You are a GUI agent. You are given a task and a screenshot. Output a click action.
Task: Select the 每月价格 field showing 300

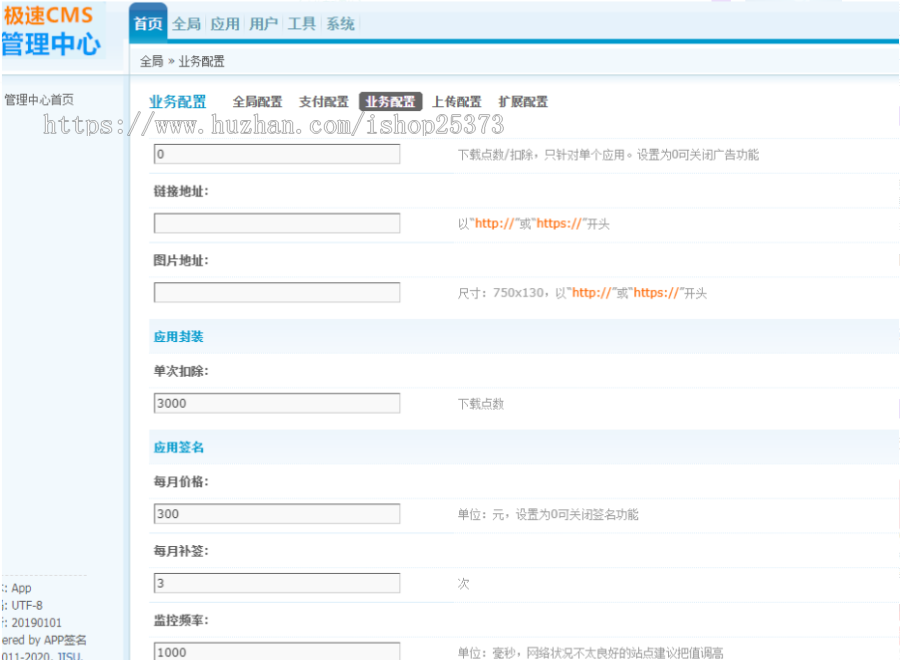point(277,514)
